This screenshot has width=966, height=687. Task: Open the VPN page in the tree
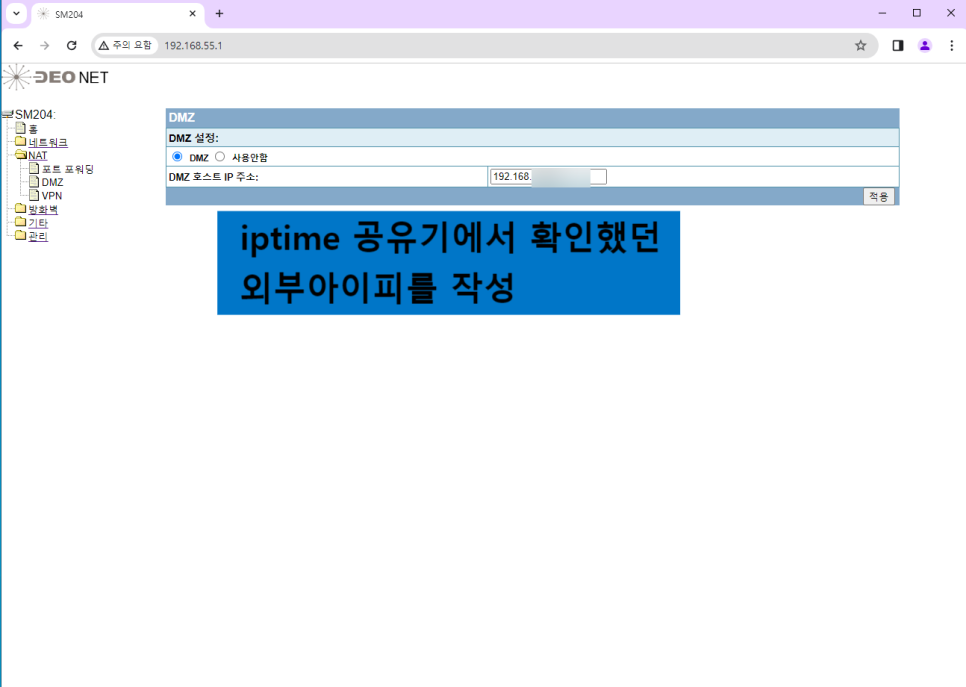tap(52, 196)
